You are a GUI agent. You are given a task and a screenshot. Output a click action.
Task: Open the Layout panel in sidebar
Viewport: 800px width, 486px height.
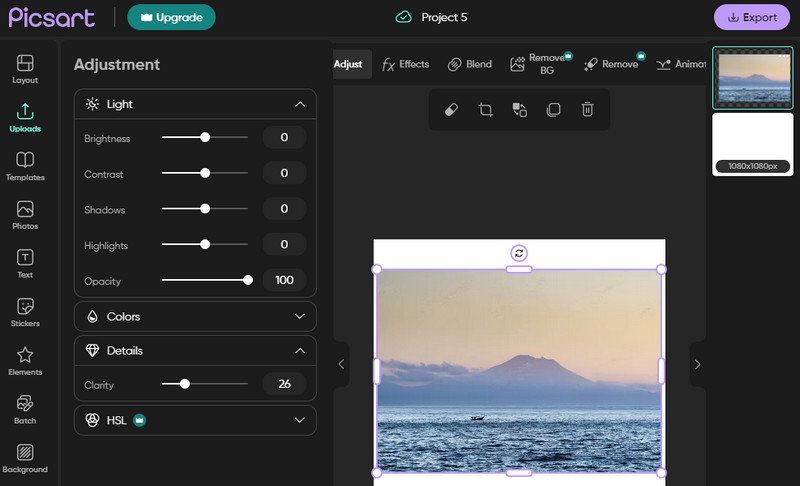click(x=25, y=69)
